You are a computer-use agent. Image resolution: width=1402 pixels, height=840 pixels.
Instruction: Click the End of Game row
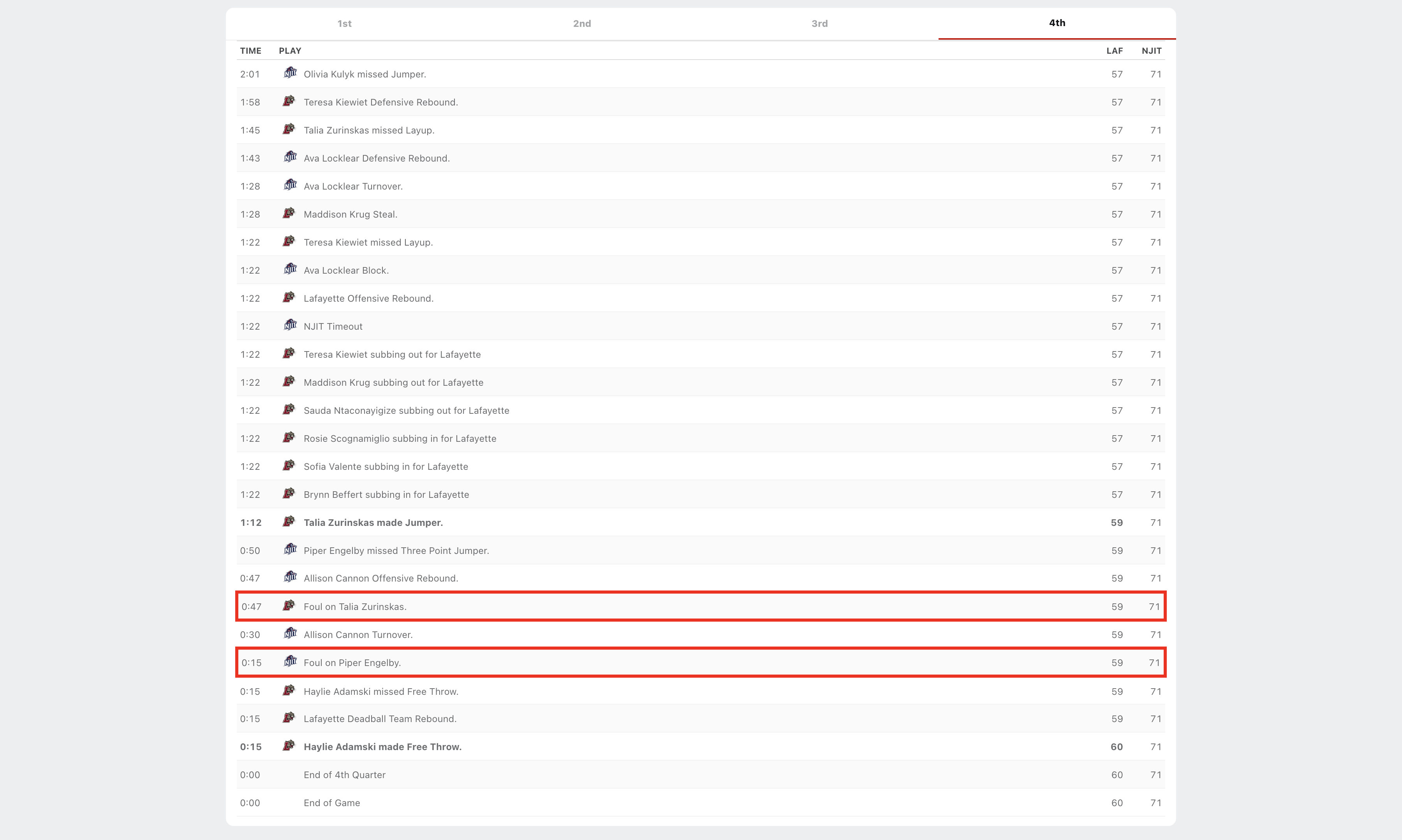332,803
